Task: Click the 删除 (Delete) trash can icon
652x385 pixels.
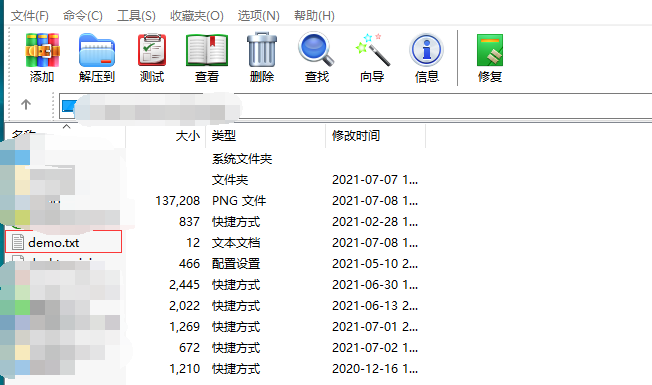Action: click(x=262, y=49)
